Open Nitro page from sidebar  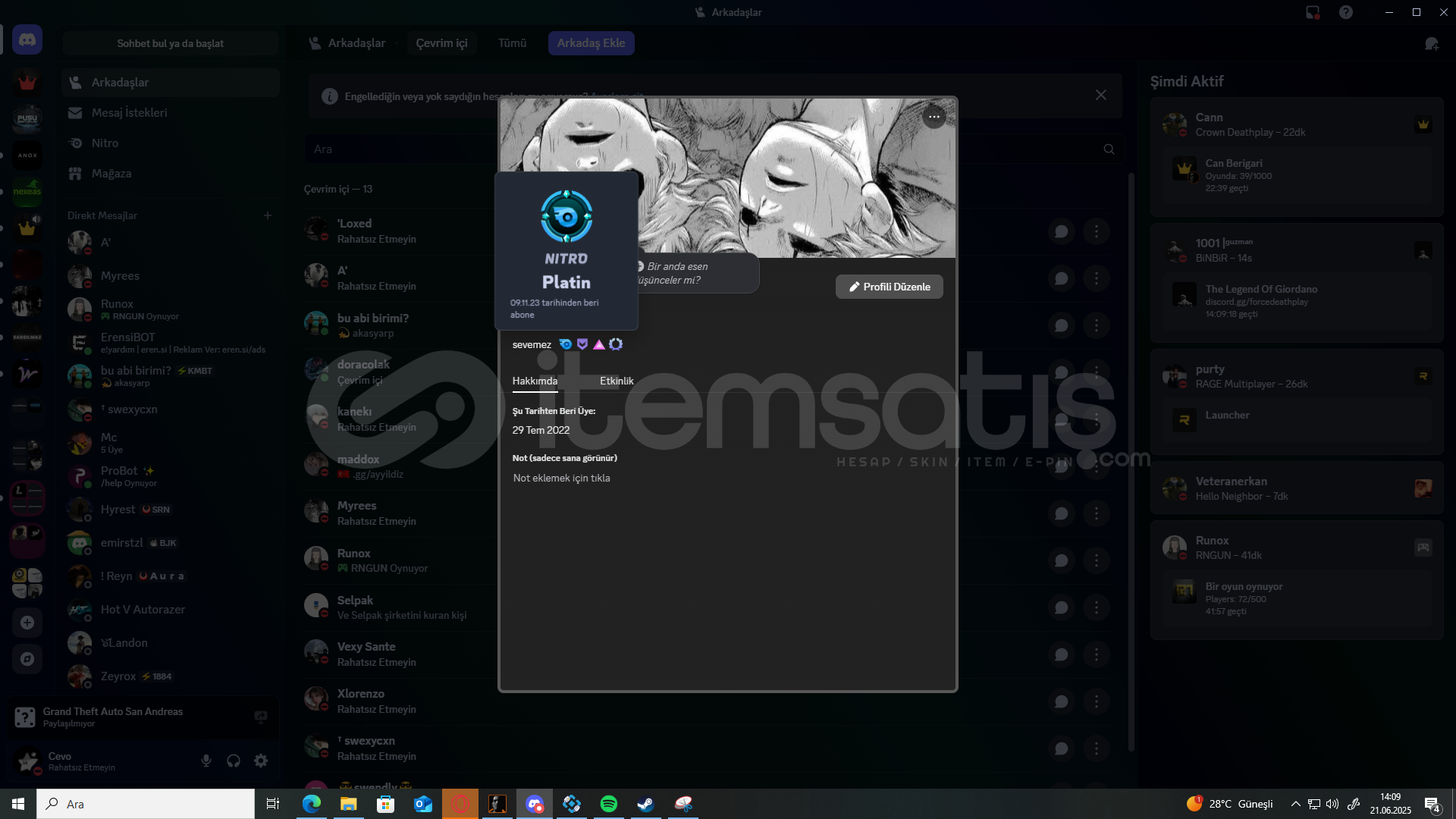click(x=171, y=143)
